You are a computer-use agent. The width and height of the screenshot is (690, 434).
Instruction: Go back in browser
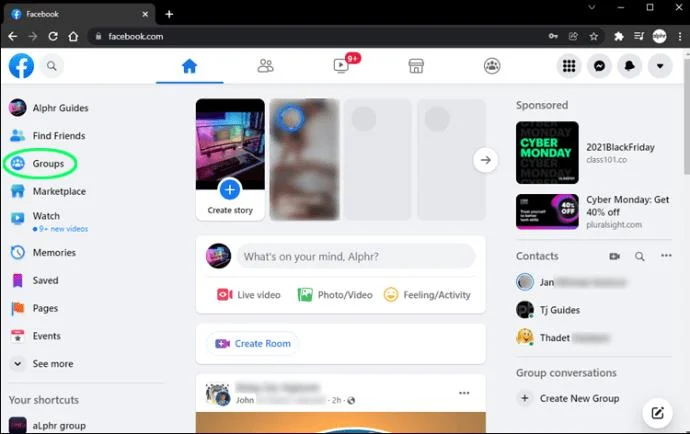(x=13, y=36)
